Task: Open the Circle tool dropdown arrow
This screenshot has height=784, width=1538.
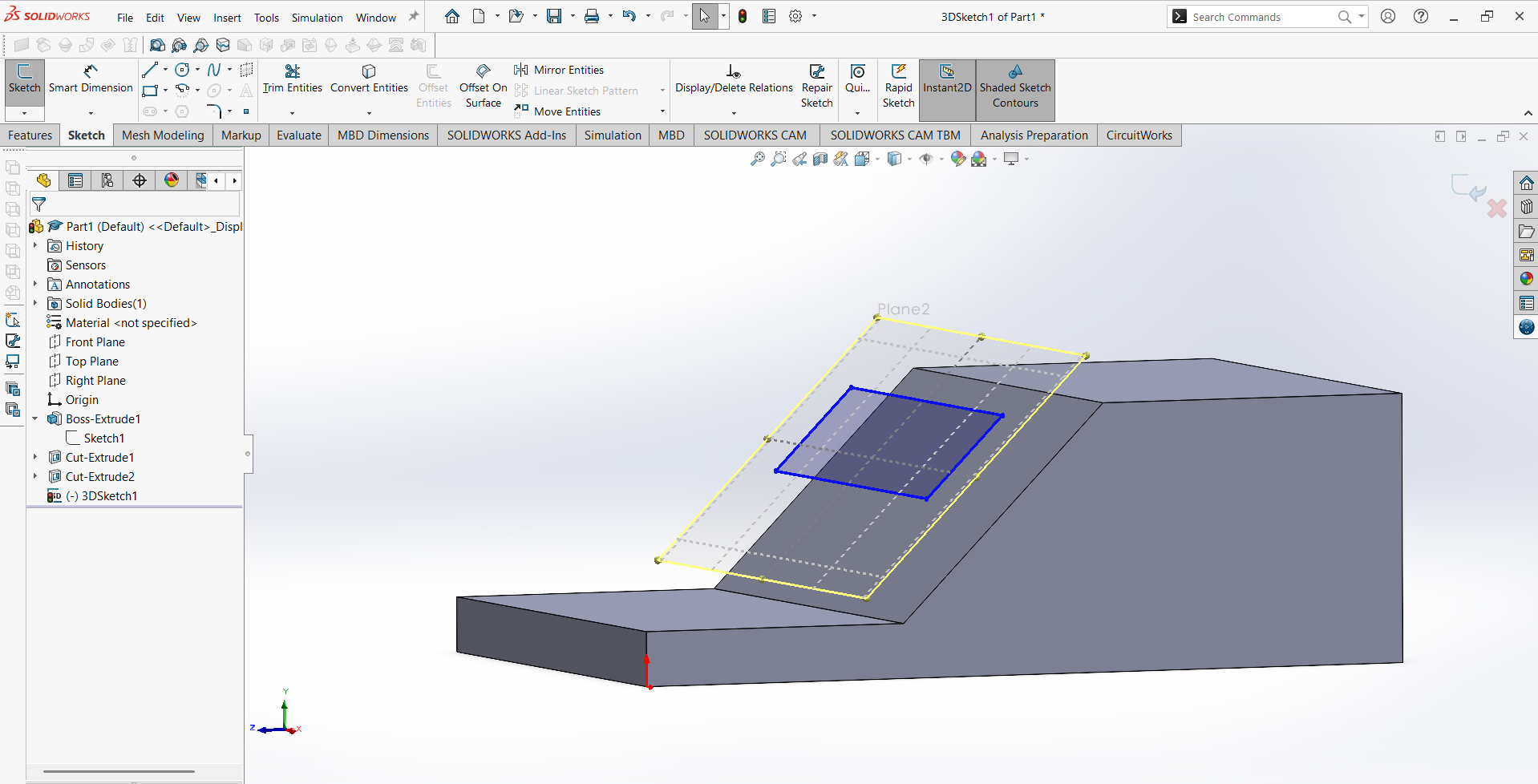Action: click(x=197, y=70)
